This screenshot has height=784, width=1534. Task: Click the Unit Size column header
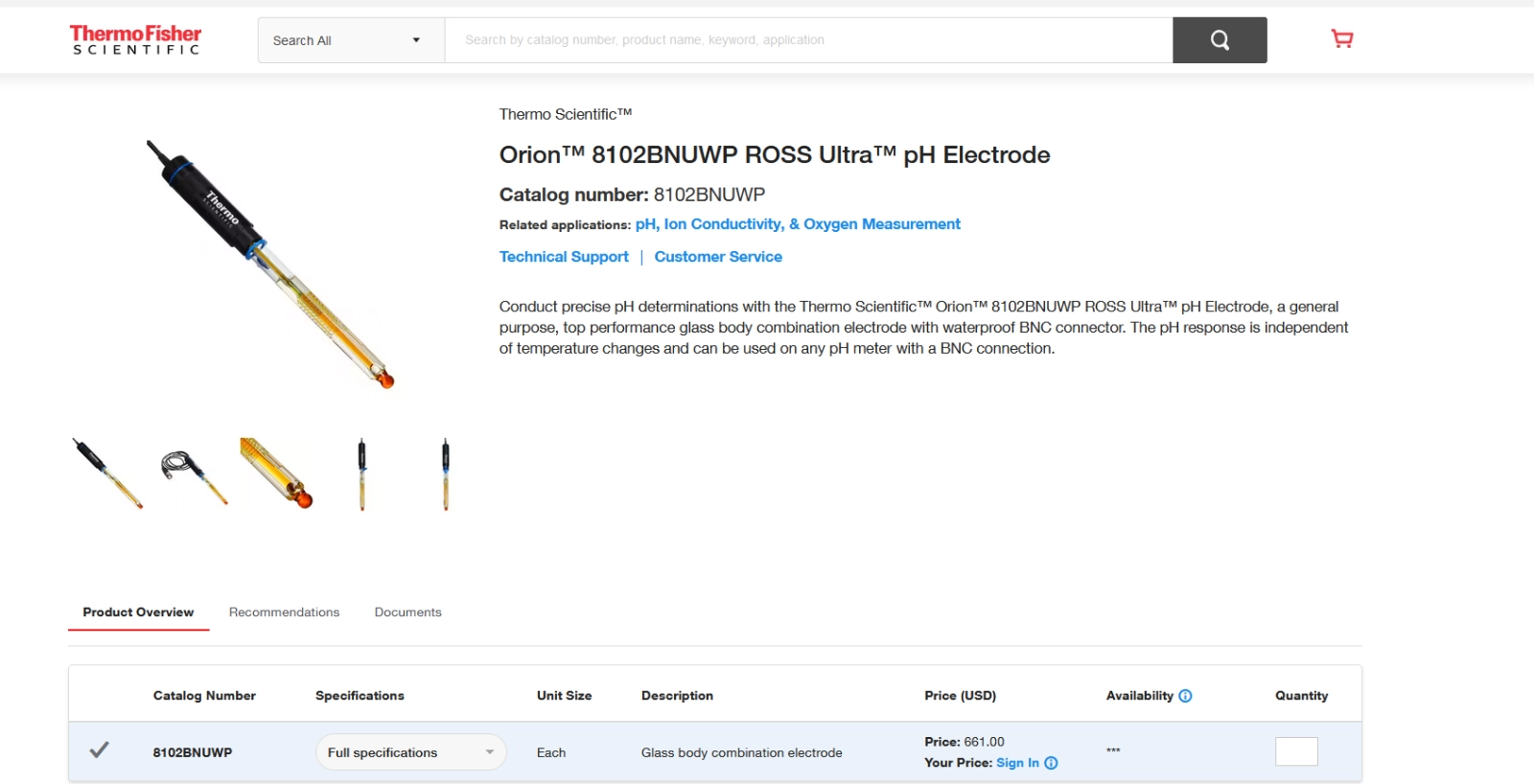click(564, 696)
